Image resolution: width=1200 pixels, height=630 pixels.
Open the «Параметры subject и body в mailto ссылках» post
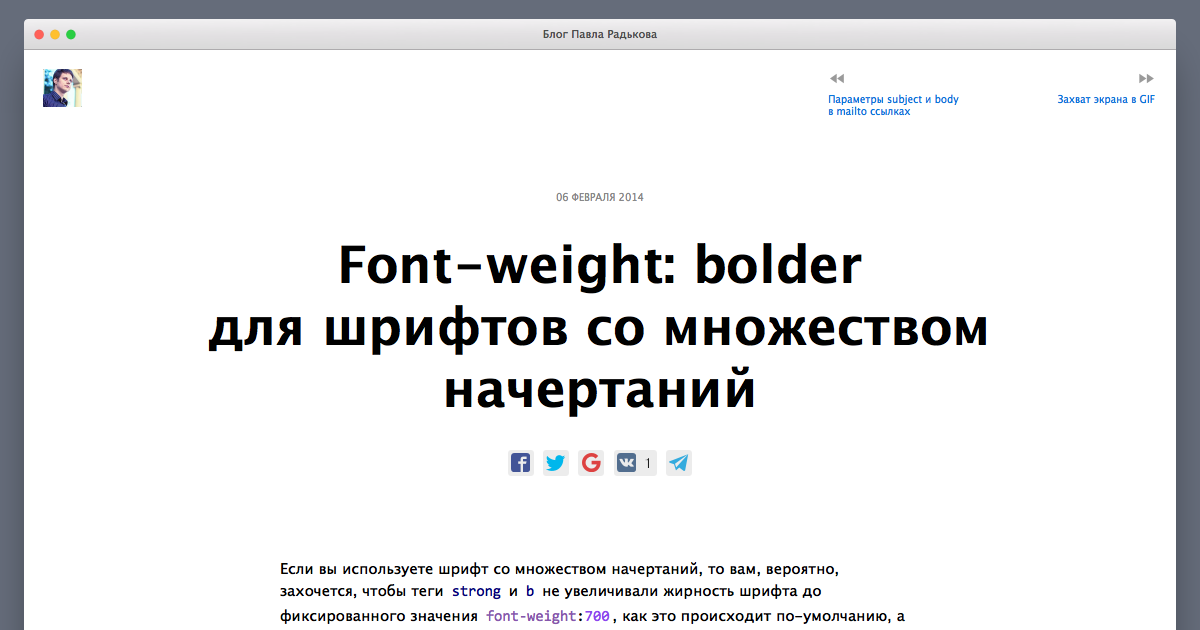(893, 105)
